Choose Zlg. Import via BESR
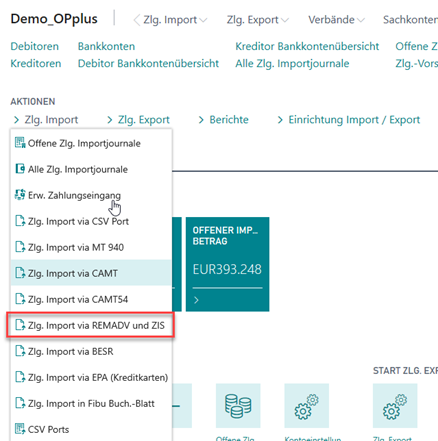The width and height of the screenshot is (438, 441). pyautogui.click(x=91, y=351)
